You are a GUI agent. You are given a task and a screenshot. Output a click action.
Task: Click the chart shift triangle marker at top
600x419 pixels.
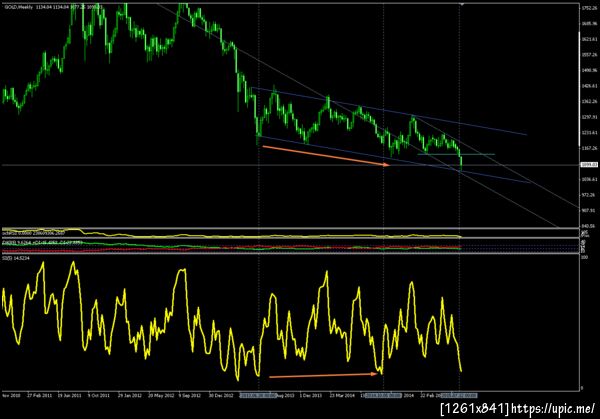[462, 4]
